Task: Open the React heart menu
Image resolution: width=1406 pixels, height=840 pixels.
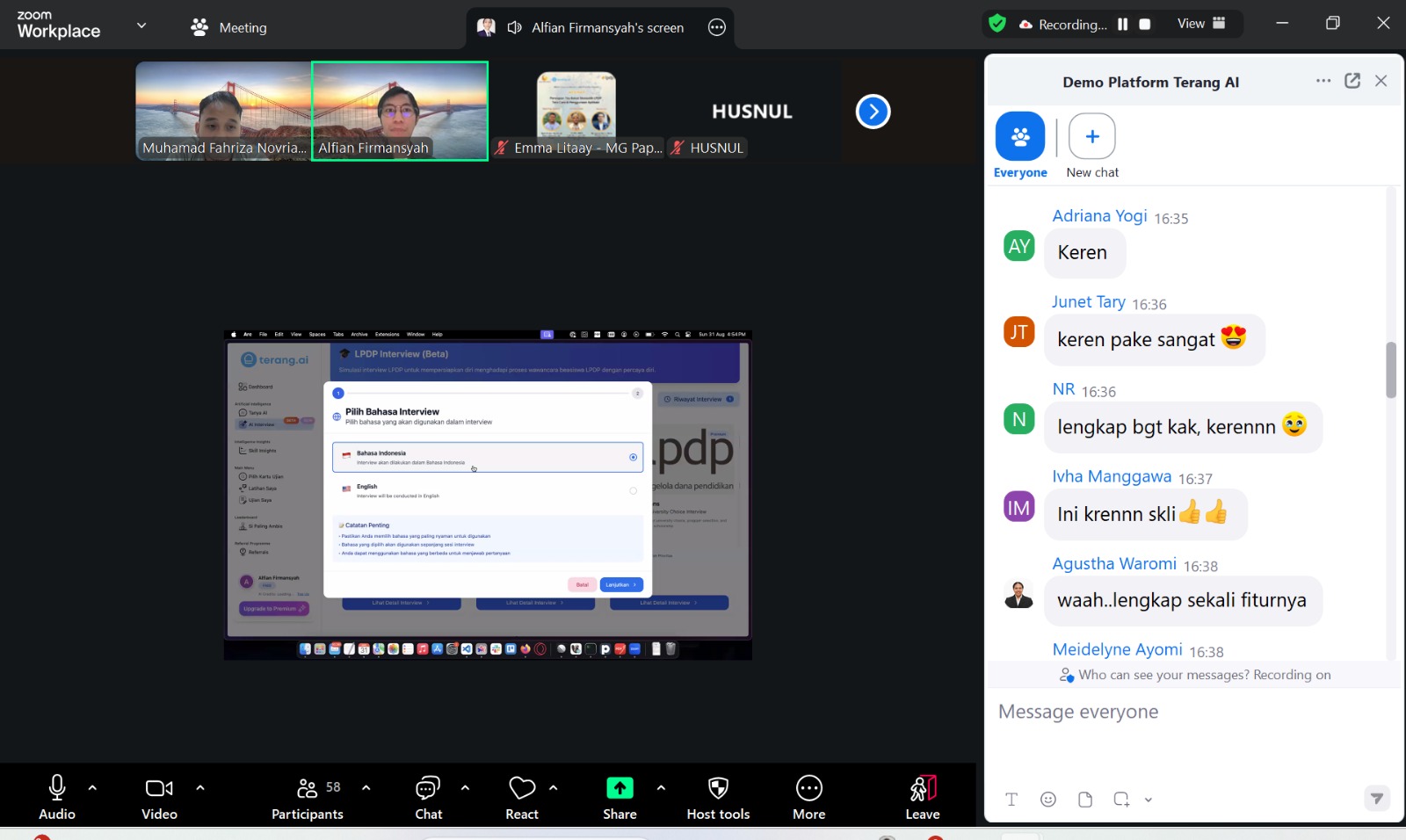Action: pos(522,797)
